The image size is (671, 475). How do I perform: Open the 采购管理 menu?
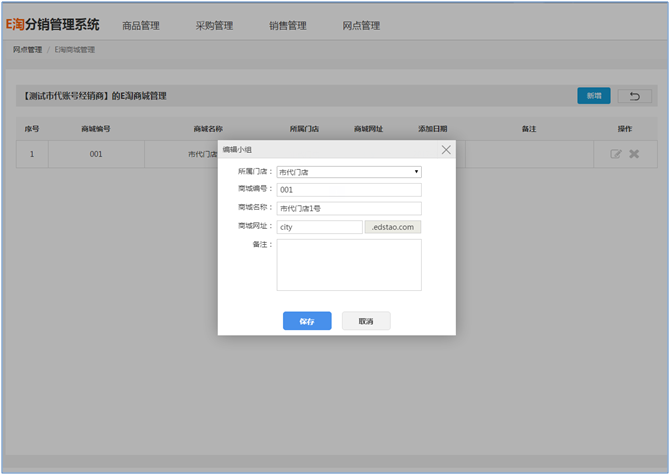pyautogui.click(x=214, y=26)
